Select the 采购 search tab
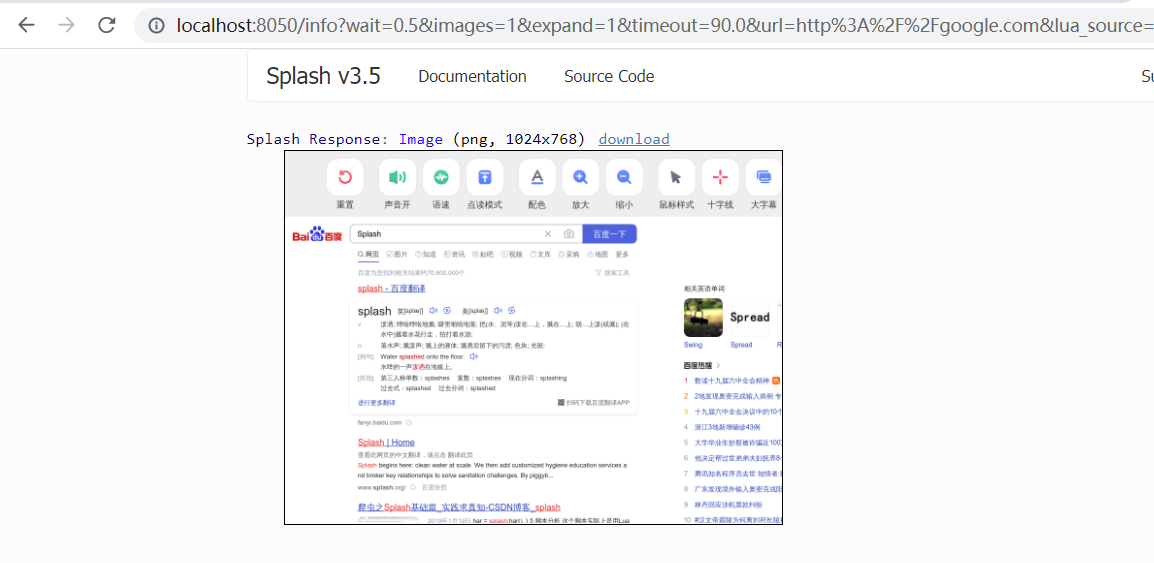The height and width of the screenshot is (563, 1154). [570, 254]
